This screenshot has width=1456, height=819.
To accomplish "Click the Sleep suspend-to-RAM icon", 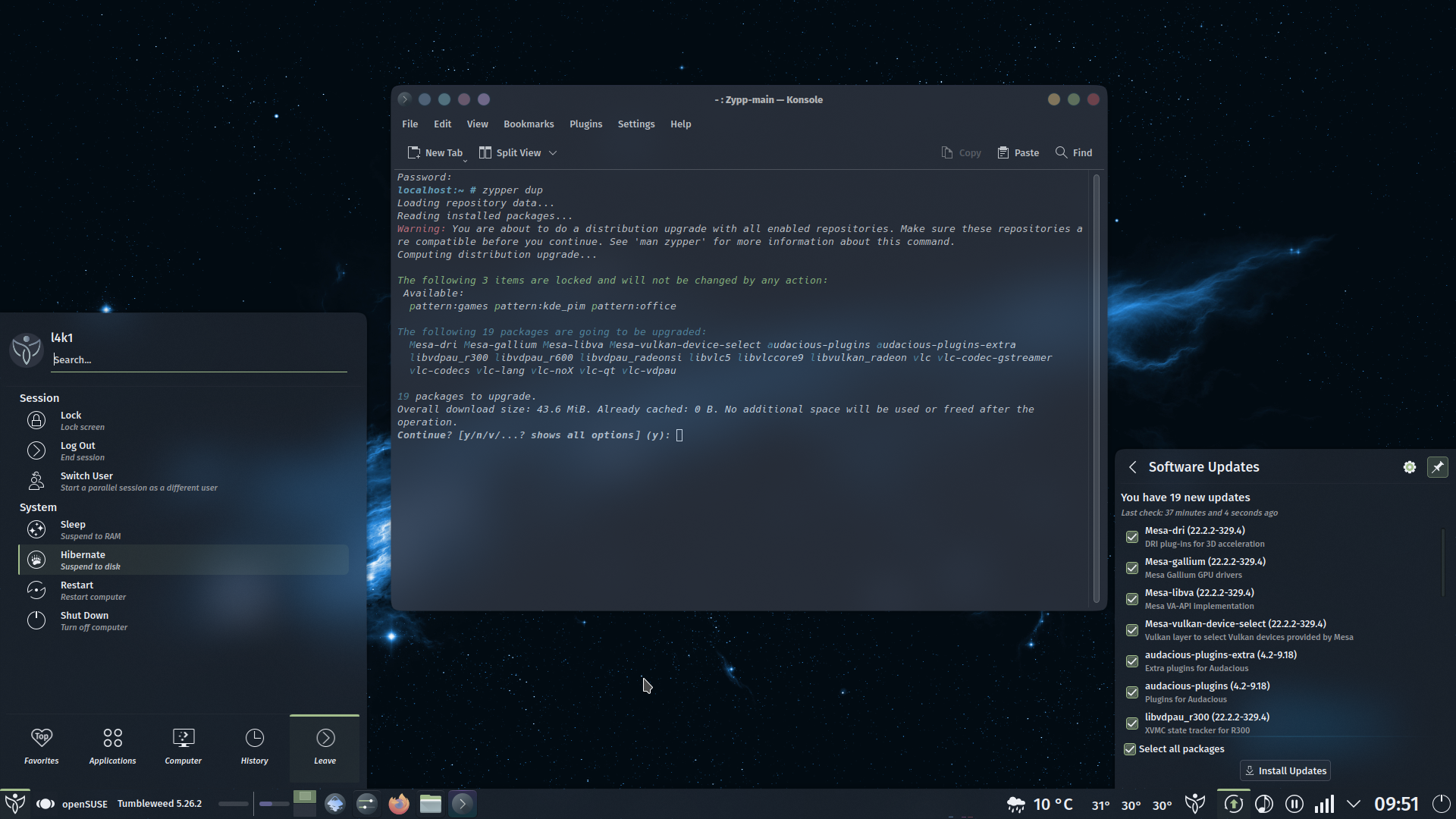I will click(36, 529).
